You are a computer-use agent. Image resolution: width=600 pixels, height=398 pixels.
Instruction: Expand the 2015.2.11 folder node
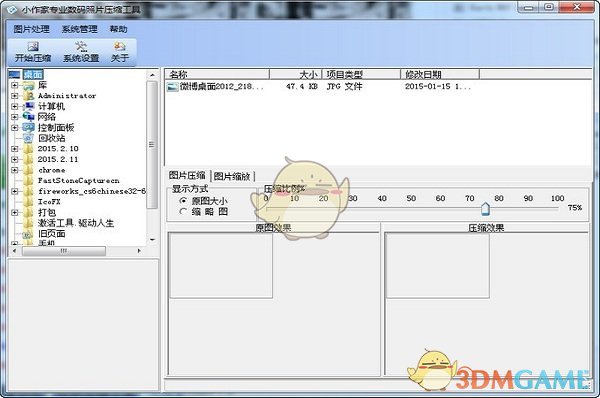click(15, 159)
